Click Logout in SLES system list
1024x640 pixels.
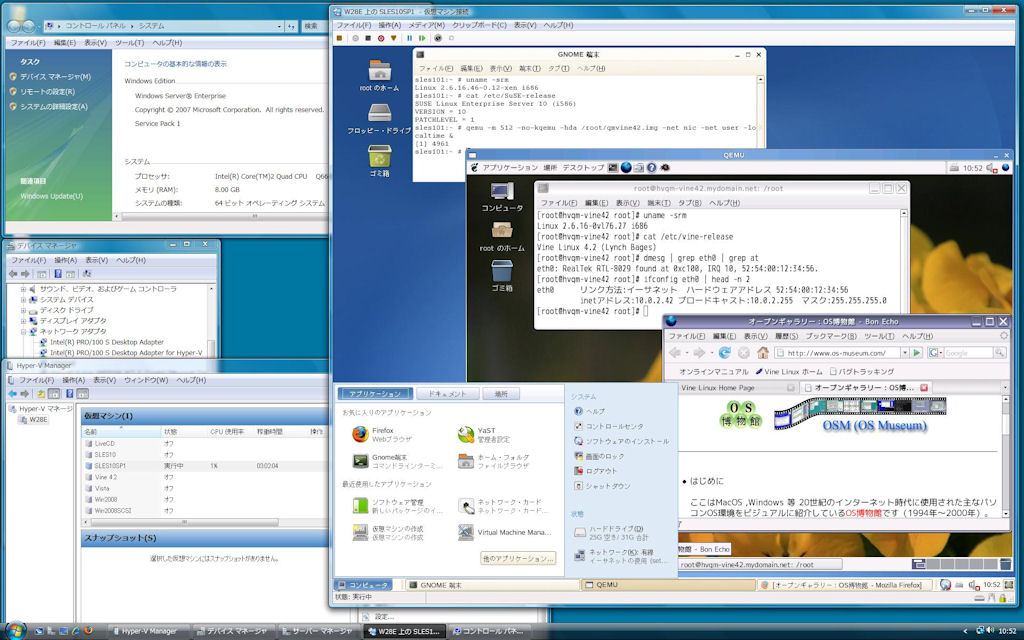coord(595,471)
